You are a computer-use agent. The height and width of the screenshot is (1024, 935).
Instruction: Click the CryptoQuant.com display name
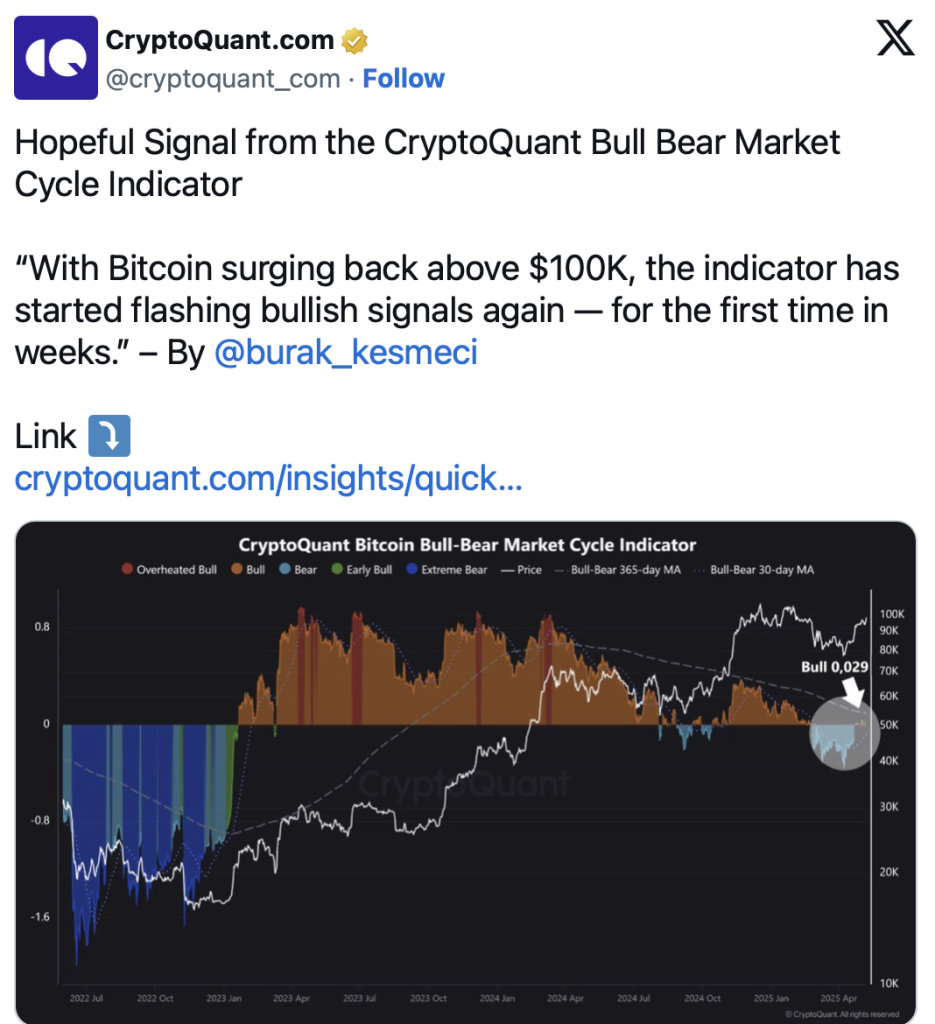219,40
